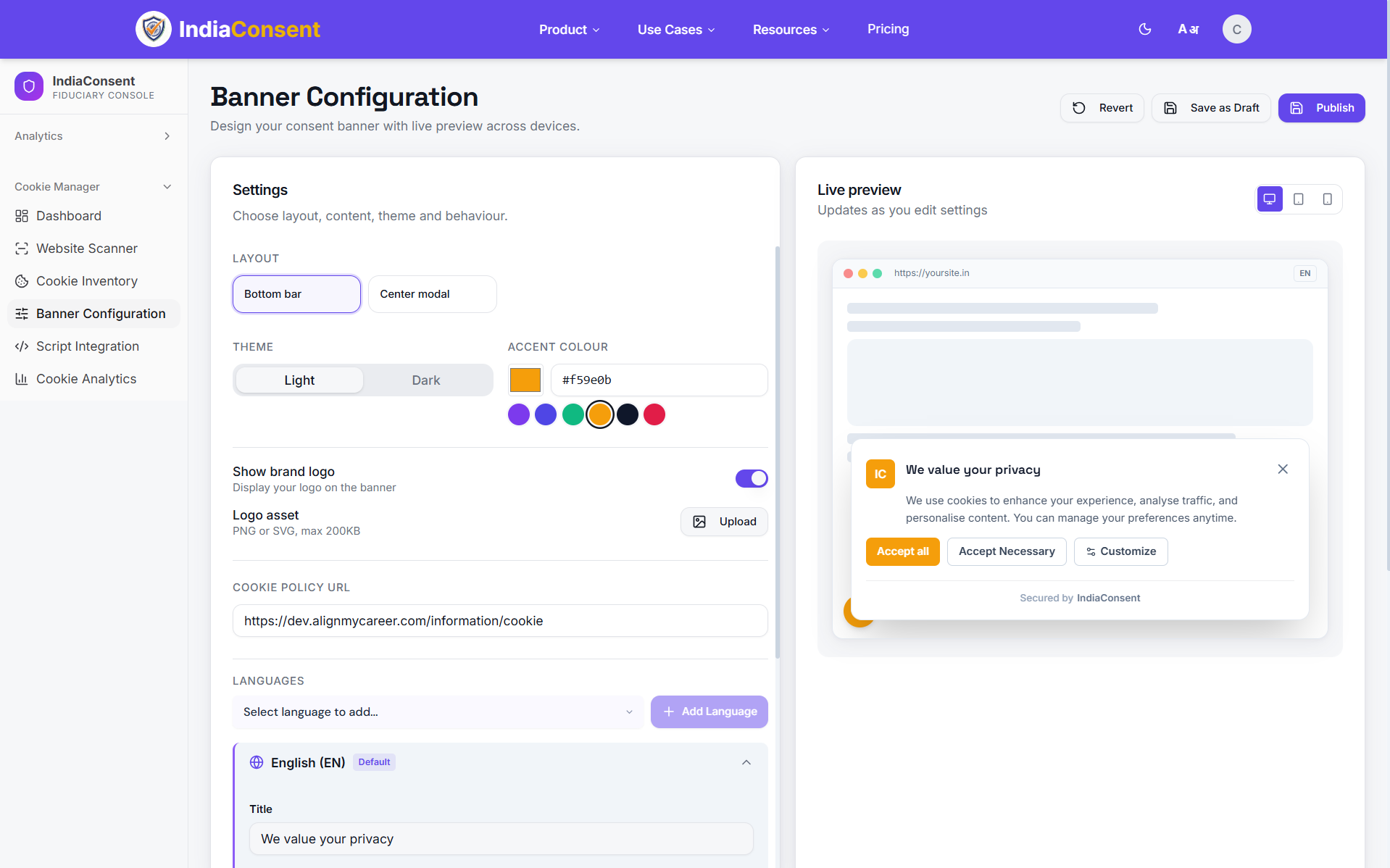
Task: Open the Select language to add dropdown
Action: click(438, 712)
